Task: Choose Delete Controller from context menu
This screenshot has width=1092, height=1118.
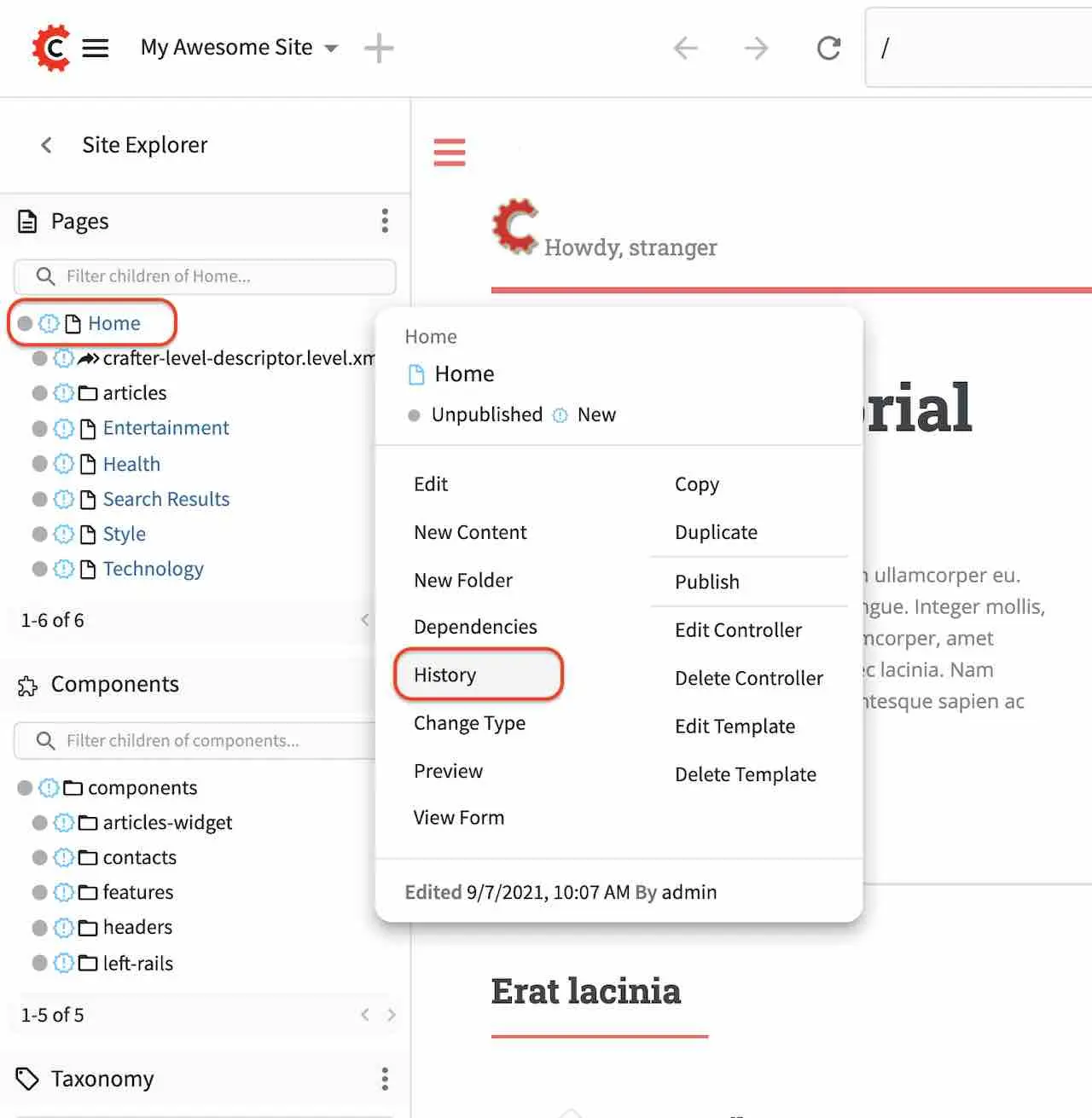Action: [749, 678]
